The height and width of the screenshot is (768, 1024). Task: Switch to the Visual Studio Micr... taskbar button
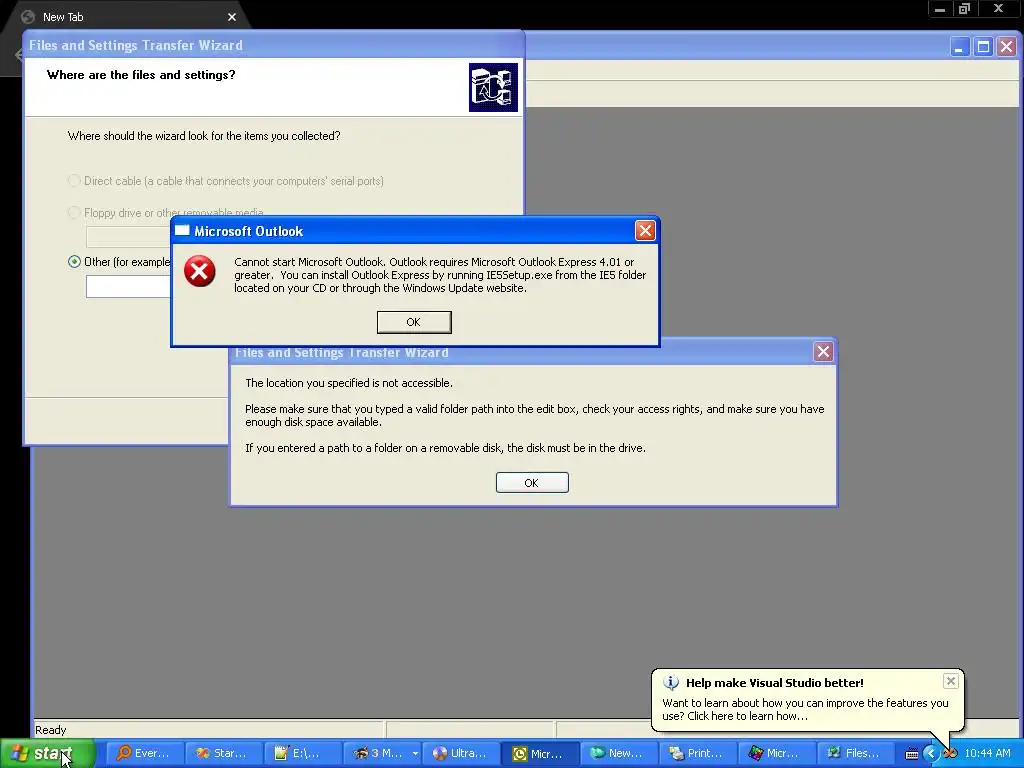click(777, 753)
